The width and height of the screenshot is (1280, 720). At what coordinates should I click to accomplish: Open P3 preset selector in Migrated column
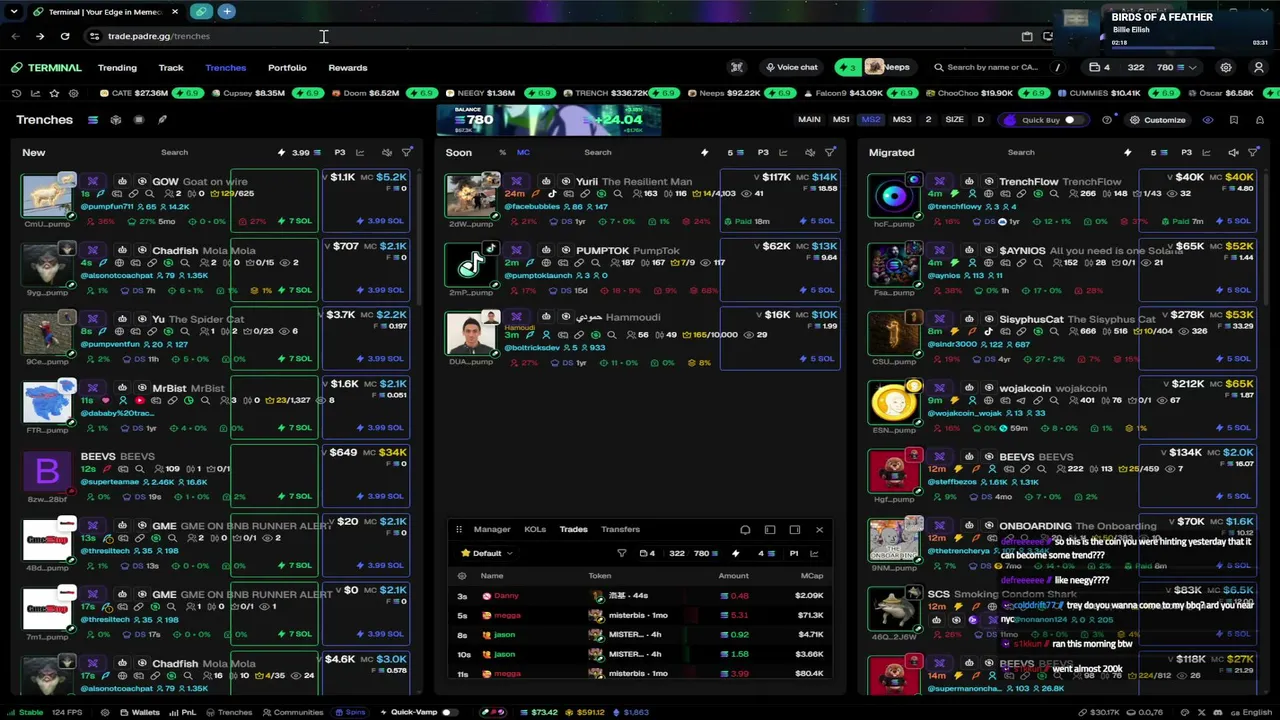pyautogui.click(x=1186, y=152)
